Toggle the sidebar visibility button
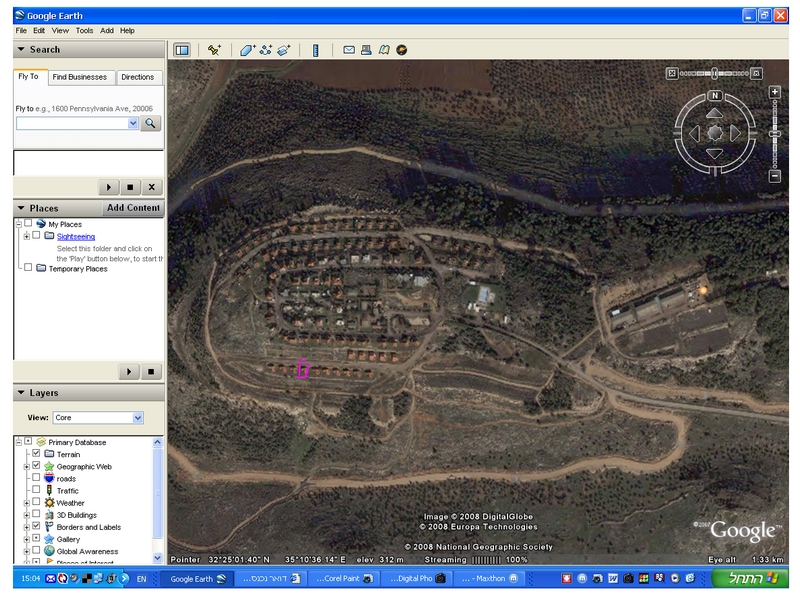 click(x=182, y=50)
